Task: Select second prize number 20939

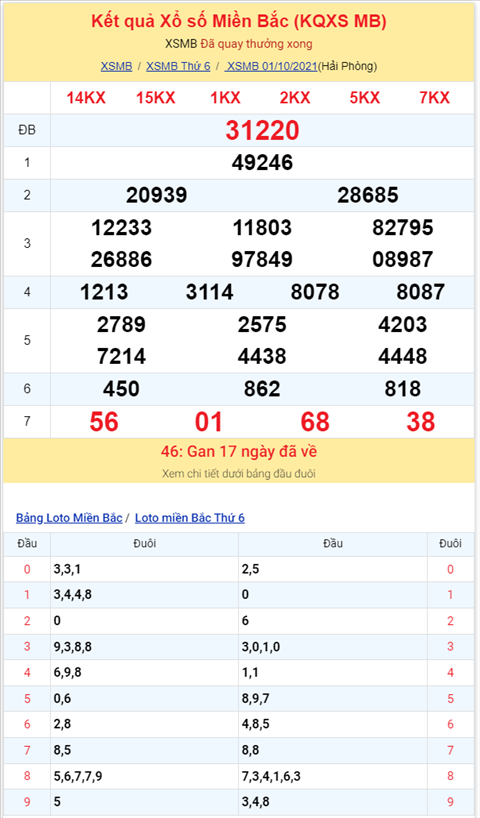Action: point(157,195)
